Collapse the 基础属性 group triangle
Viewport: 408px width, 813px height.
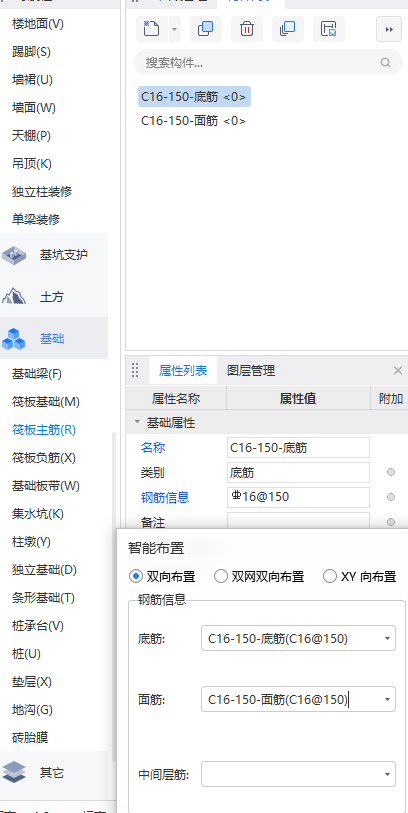137,423
